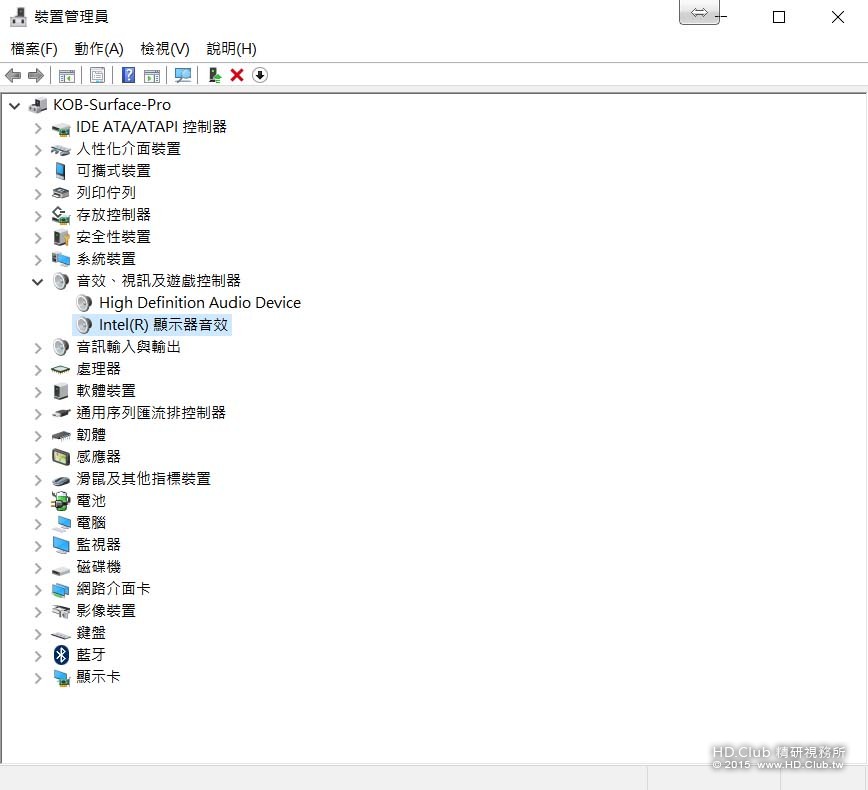This screenshot has height=790, width=868.
Task: Click Scan for hardware changes monitor icon
Action: click(x=183, y=75)
